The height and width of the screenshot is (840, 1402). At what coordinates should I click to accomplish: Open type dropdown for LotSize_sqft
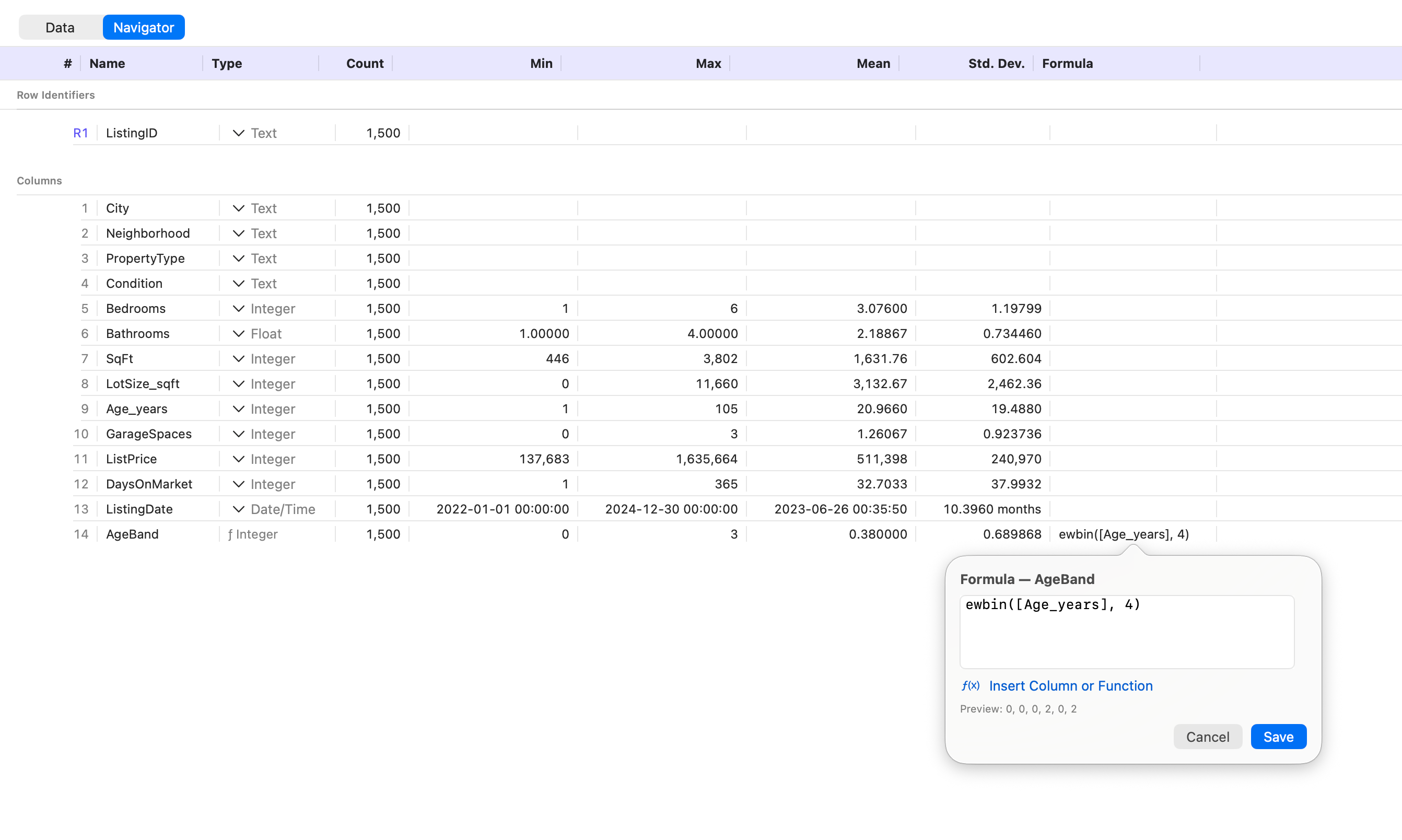coord(238,384)
